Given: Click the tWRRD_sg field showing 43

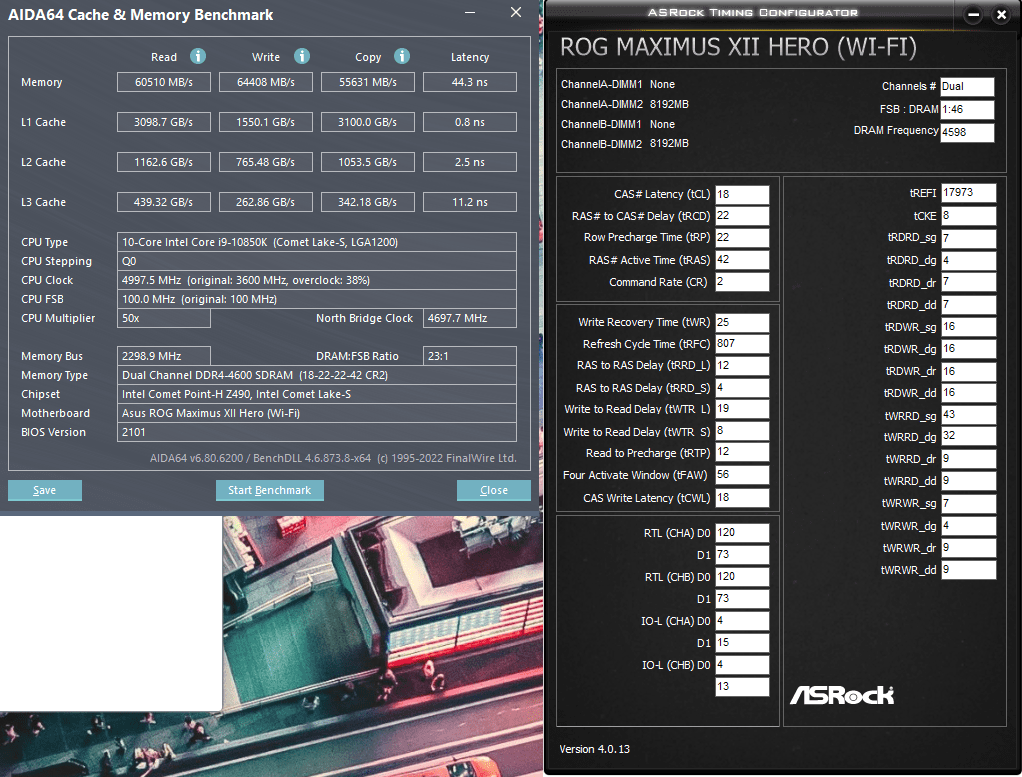Looking at the screenshot, I should tap(969, 415).
